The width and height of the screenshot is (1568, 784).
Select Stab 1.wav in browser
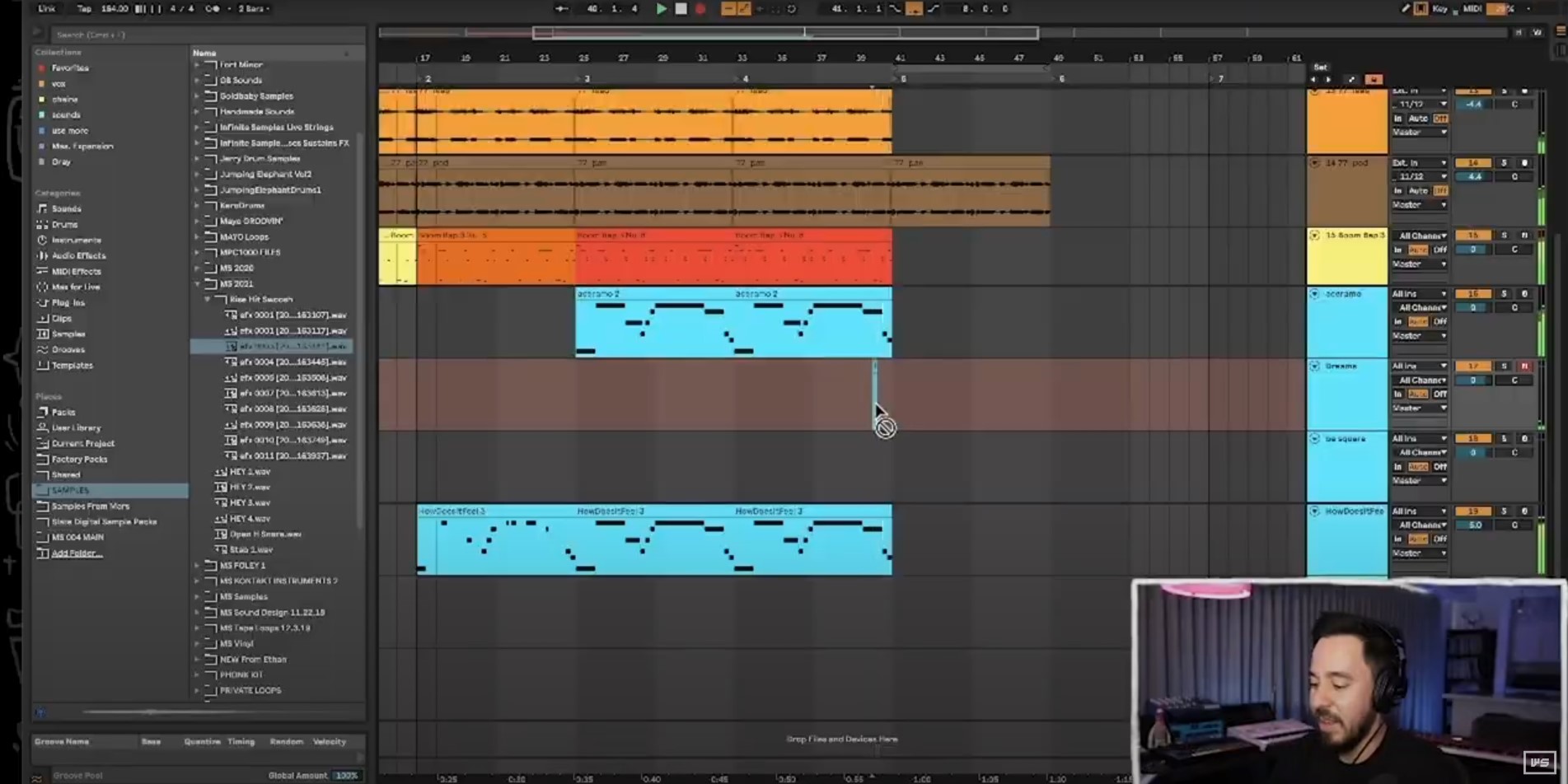click(x=250, y=550)
